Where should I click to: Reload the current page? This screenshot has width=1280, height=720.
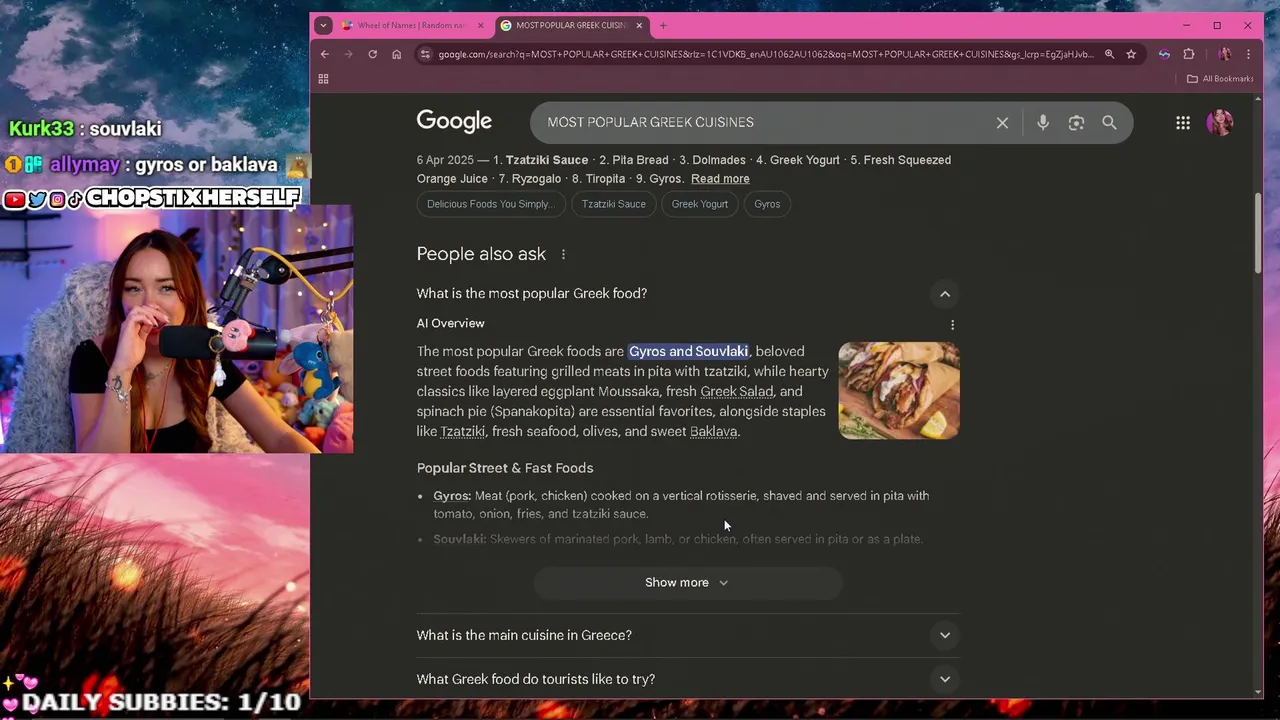(x=372, y=54)
